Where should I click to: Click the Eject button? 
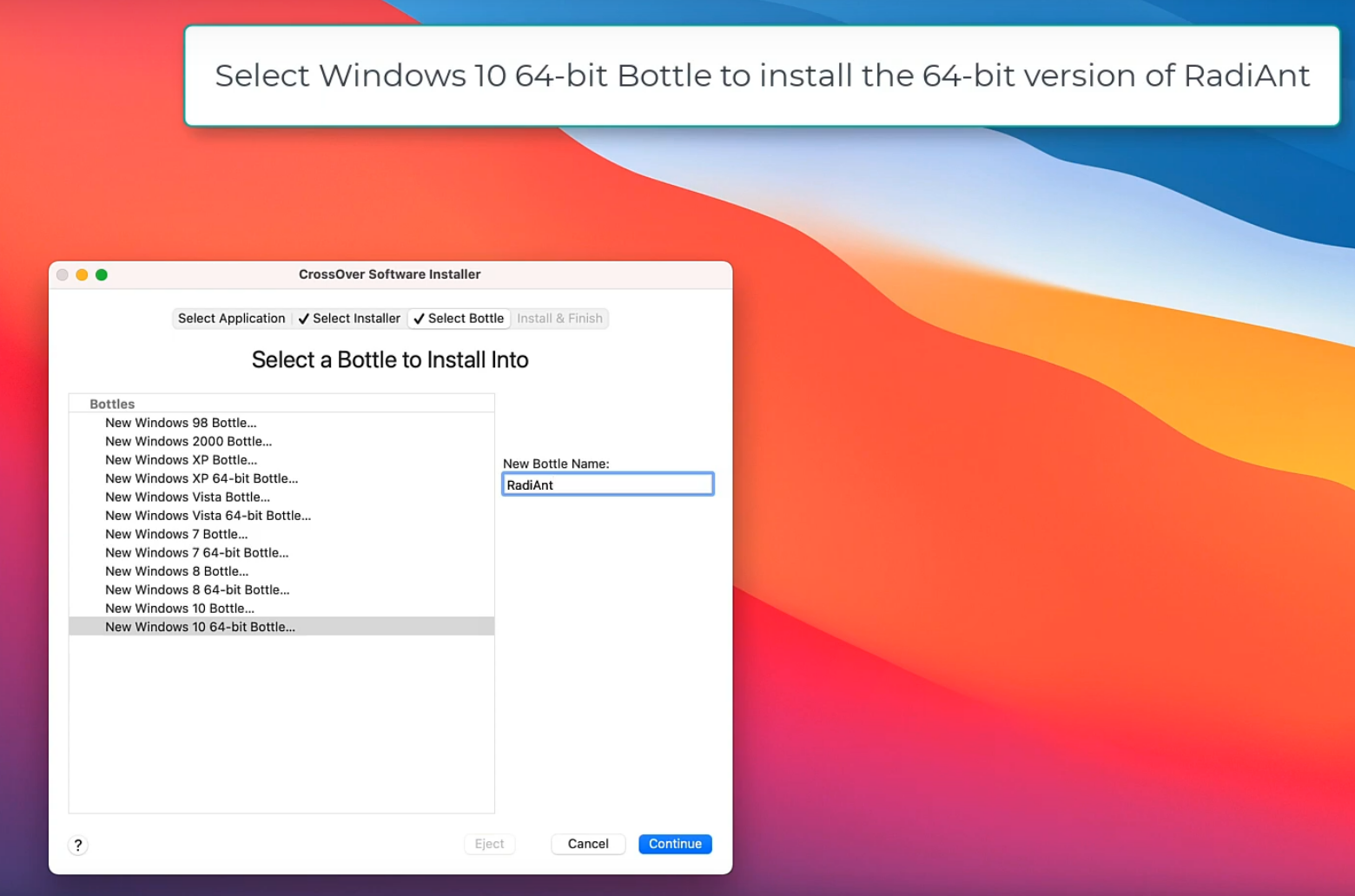click(489, 844)
